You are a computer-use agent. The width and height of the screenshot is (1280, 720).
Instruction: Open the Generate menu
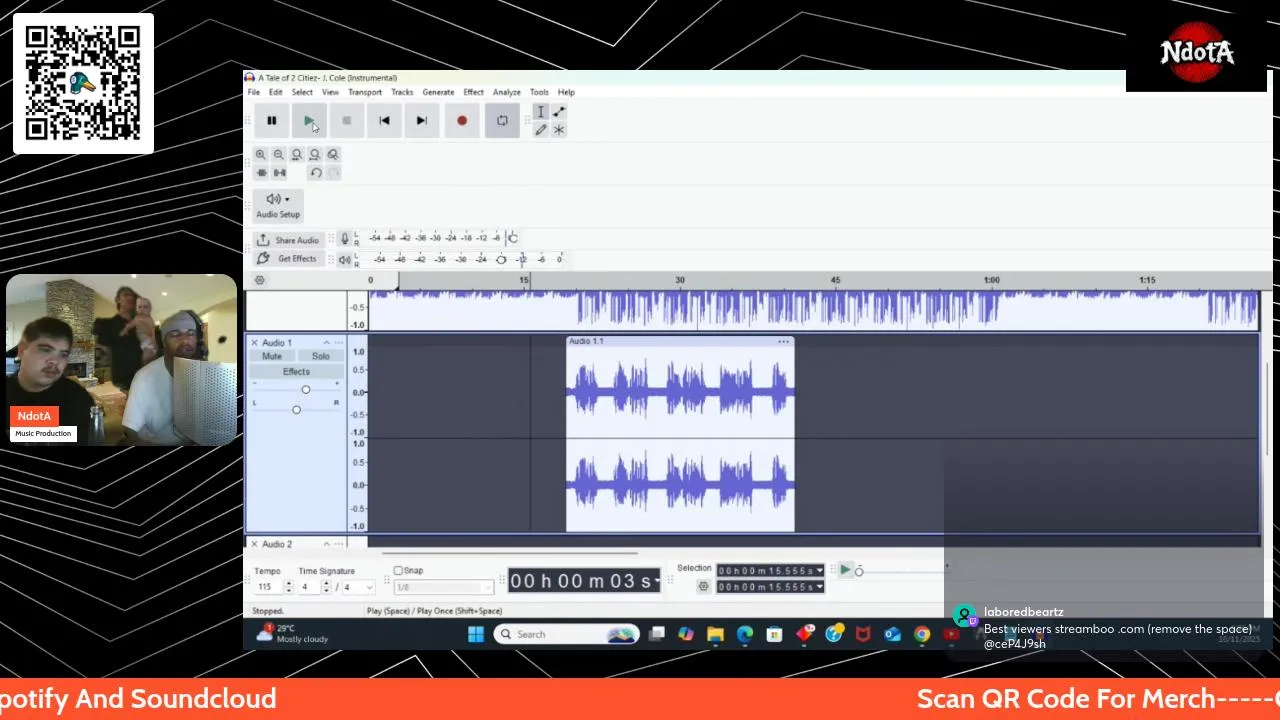pyautogui.click(x=438, y=92)
